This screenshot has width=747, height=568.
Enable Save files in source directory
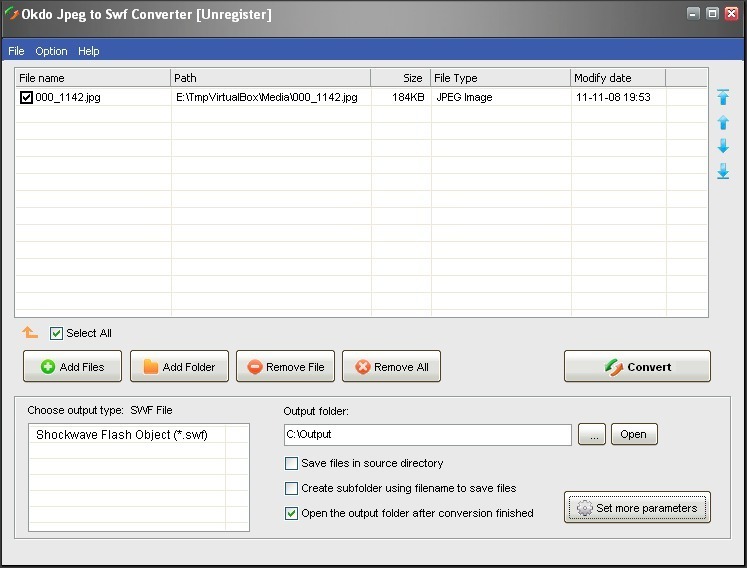[291, 463]
